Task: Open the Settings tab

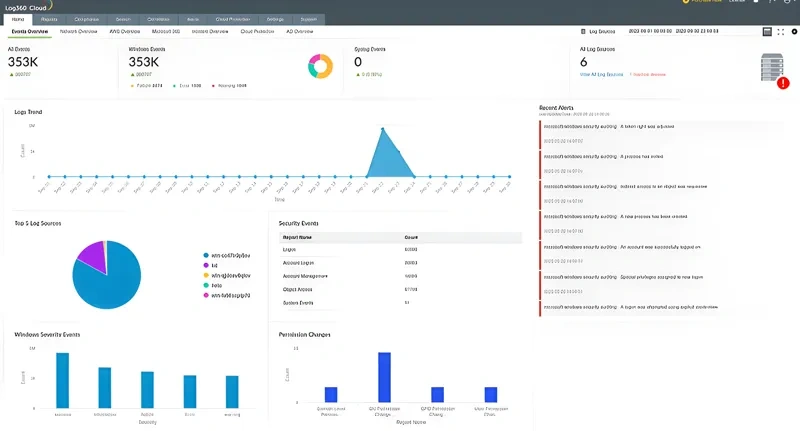Action: click(x=275, y=19)
